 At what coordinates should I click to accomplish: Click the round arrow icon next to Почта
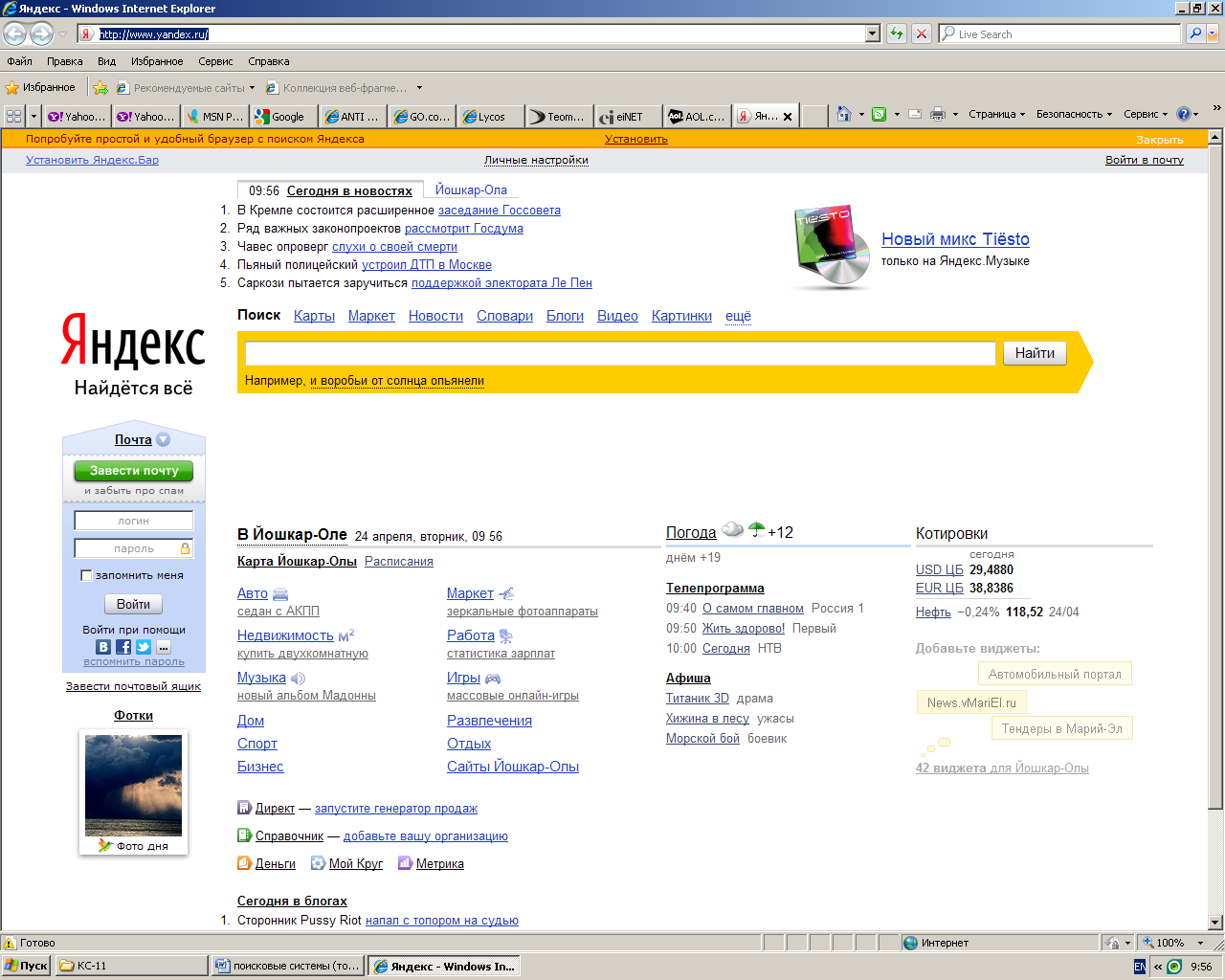pyautogui.click(x=163, y=440)
